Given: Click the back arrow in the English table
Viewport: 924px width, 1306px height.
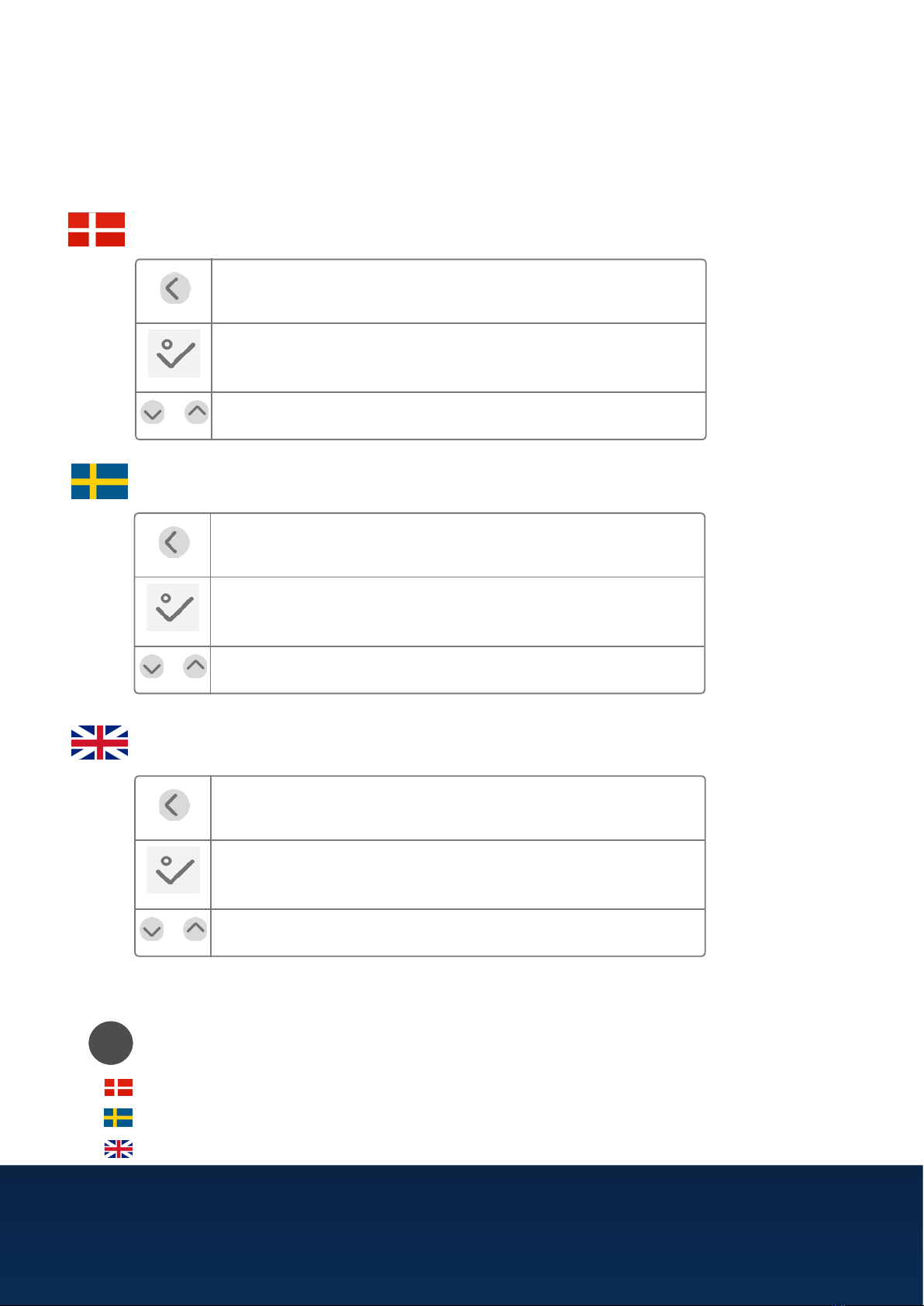Looking at the screenshot, I should [174, 805].
